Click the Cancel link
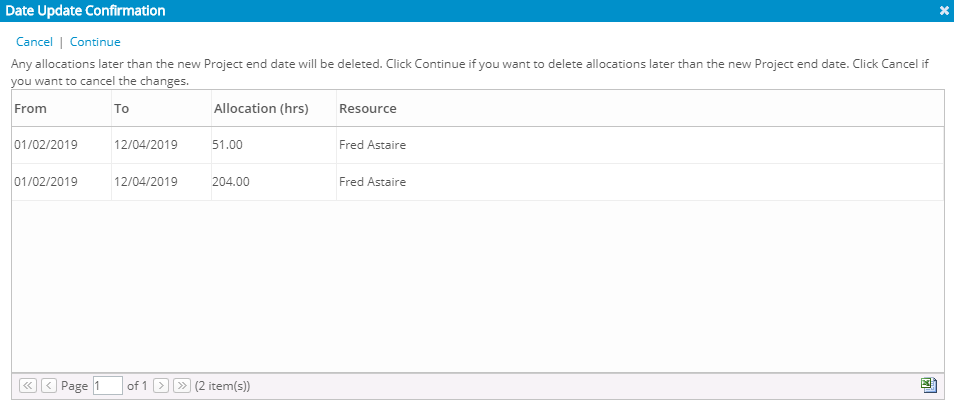954x404 pixels. (x=34, y=42)
